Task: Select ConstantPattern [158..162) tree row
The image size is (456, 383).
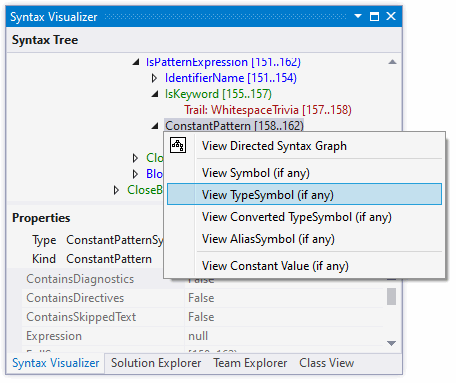Action: point(234,126)
